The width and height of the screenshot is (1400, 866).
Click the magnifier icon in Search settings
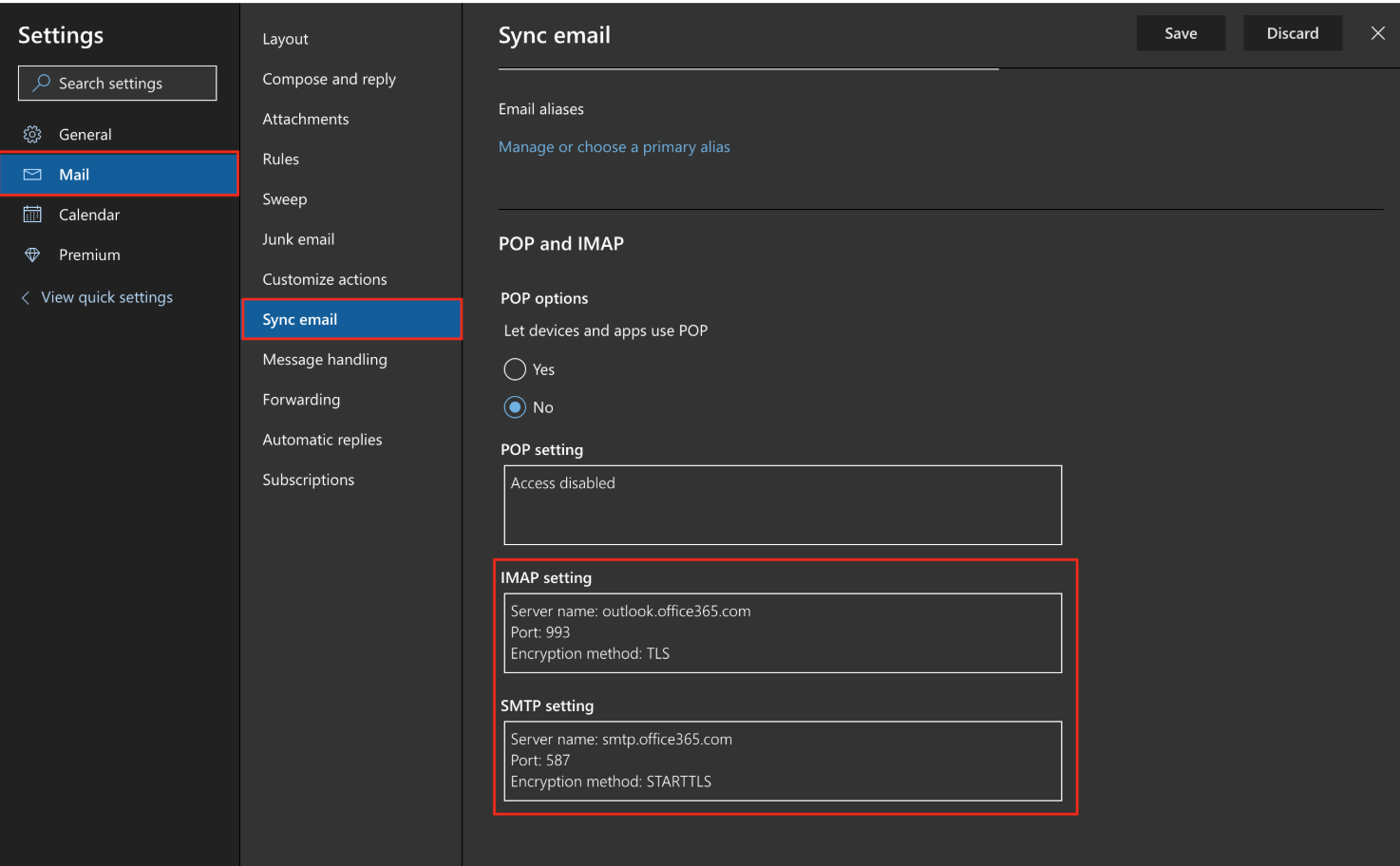[41, 84]
